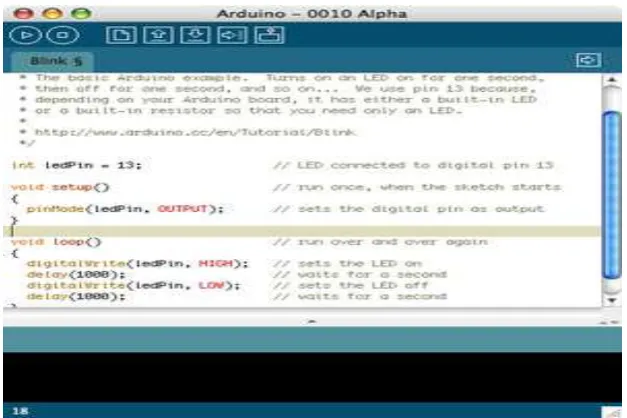Click the last delay(1000) statement
This screenshot has height=418, width=627.
point(76,296)
